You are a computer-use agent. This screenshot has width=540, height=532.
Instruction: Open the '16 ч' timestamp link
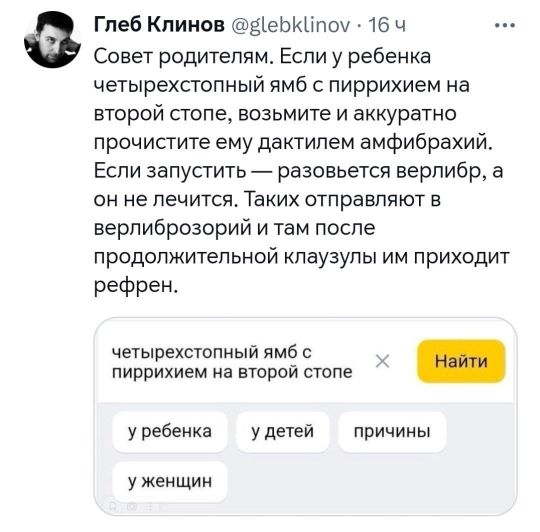pos(387,25)
